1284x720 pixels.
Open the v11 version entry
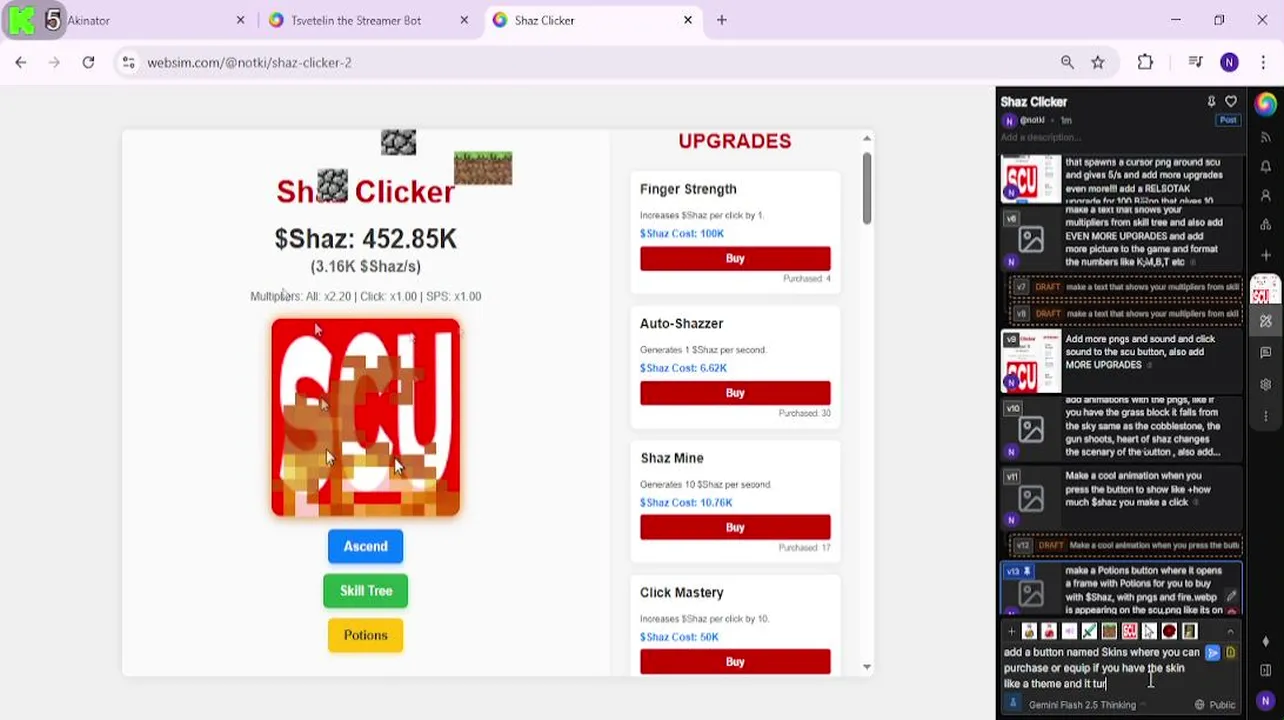coord(1121,497)
